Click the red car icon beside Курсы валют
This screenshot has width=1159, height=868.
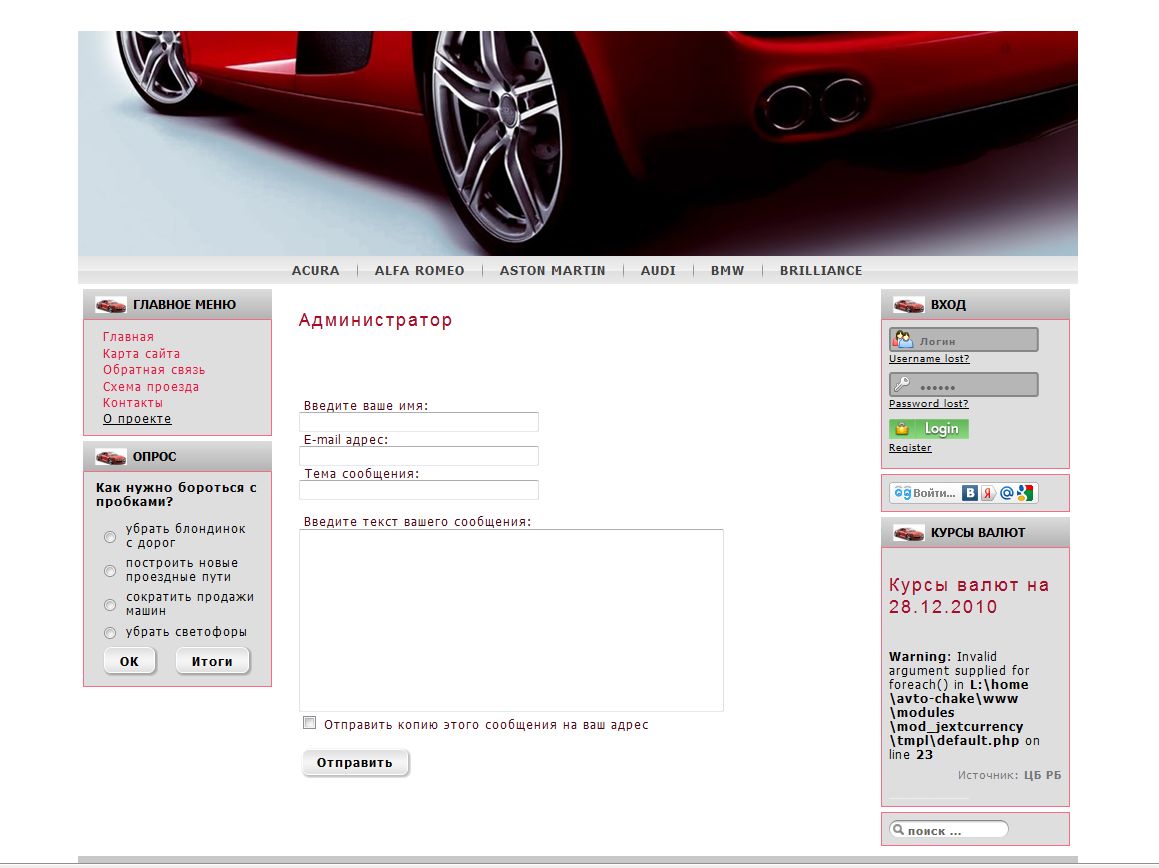[x=909, y=533]
